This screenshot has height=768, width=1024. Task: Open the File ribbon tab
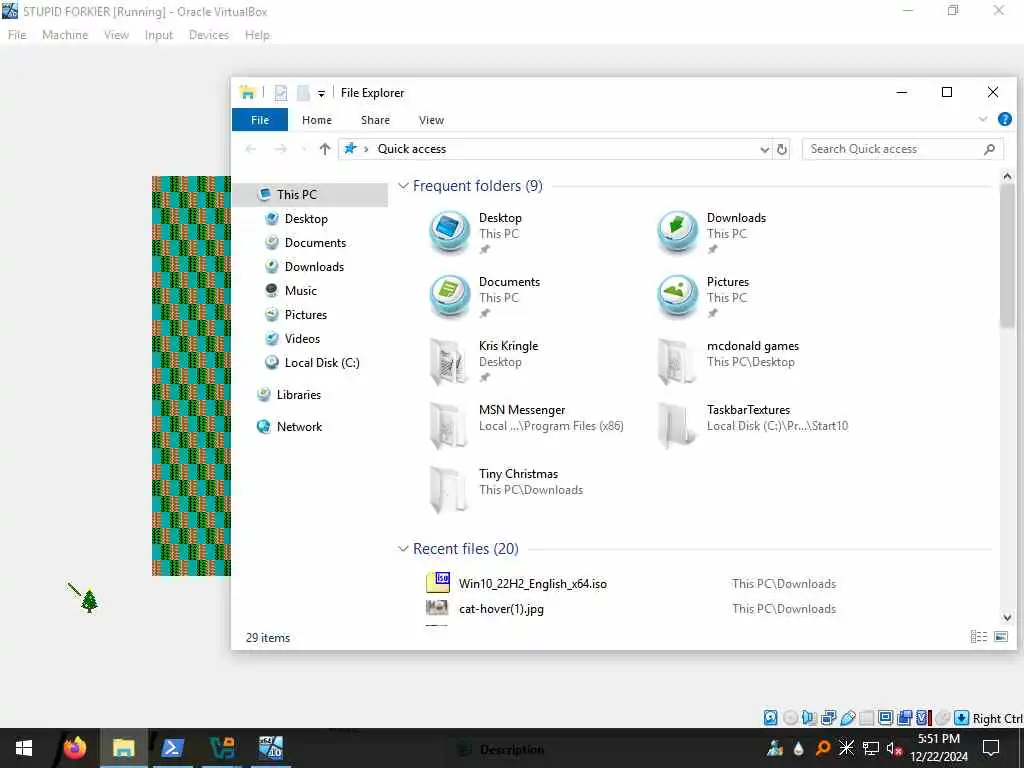point(260,120)
